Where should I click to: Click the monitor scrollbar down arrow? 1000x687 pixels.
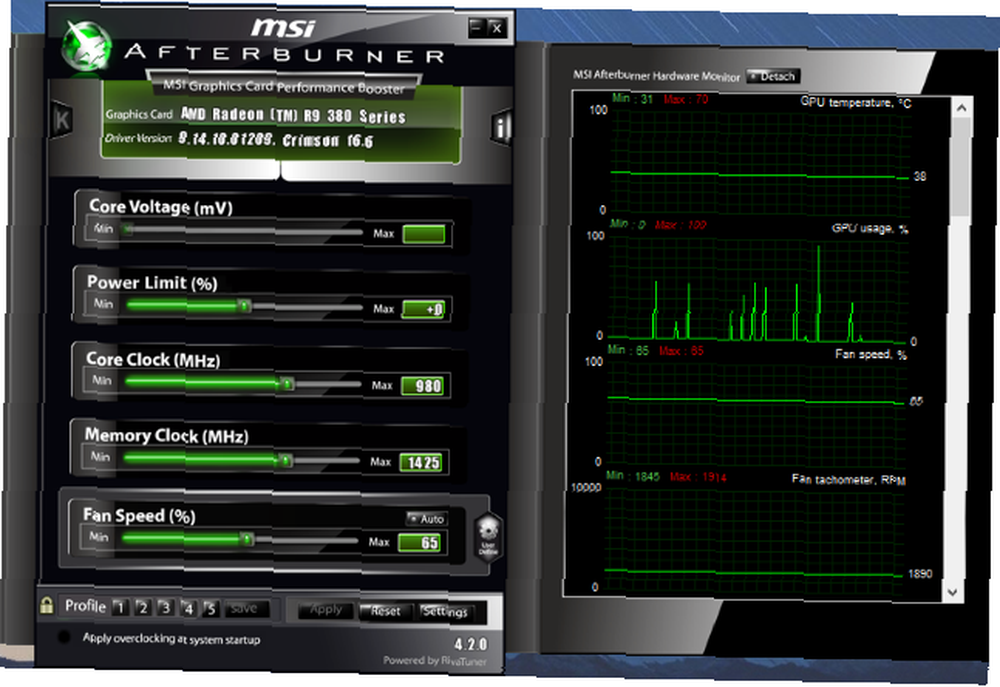952,592
